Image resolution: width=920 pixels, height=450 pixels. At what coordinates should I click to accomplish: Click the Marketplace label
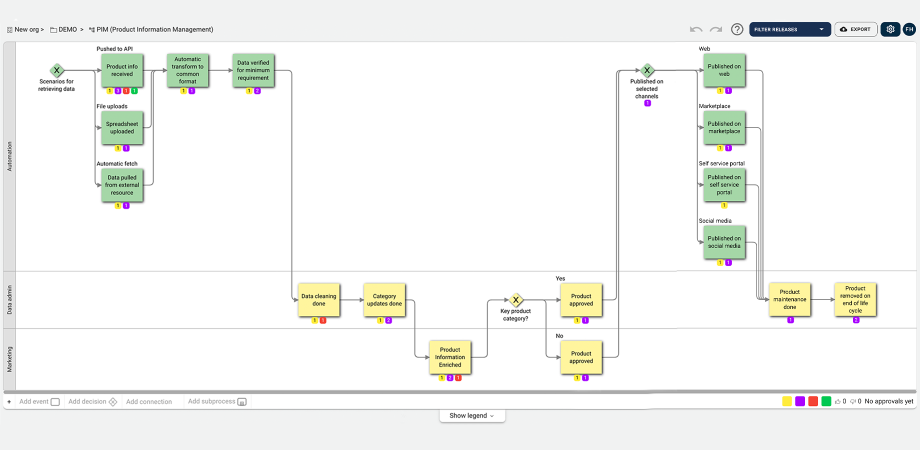(713, 106)
